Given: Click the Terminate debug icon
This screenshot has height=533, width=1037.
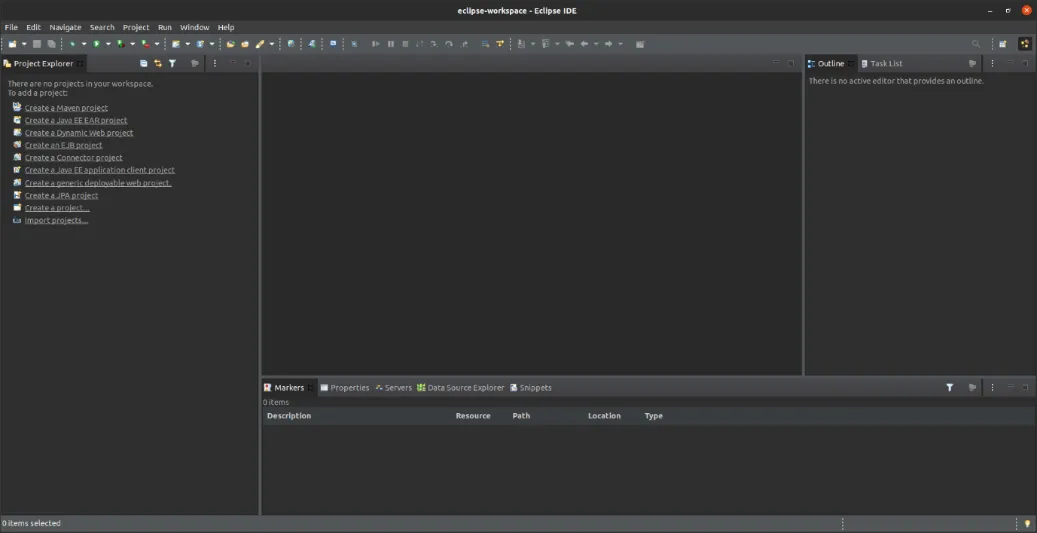Looking at the screenshot, I should 405,44.
